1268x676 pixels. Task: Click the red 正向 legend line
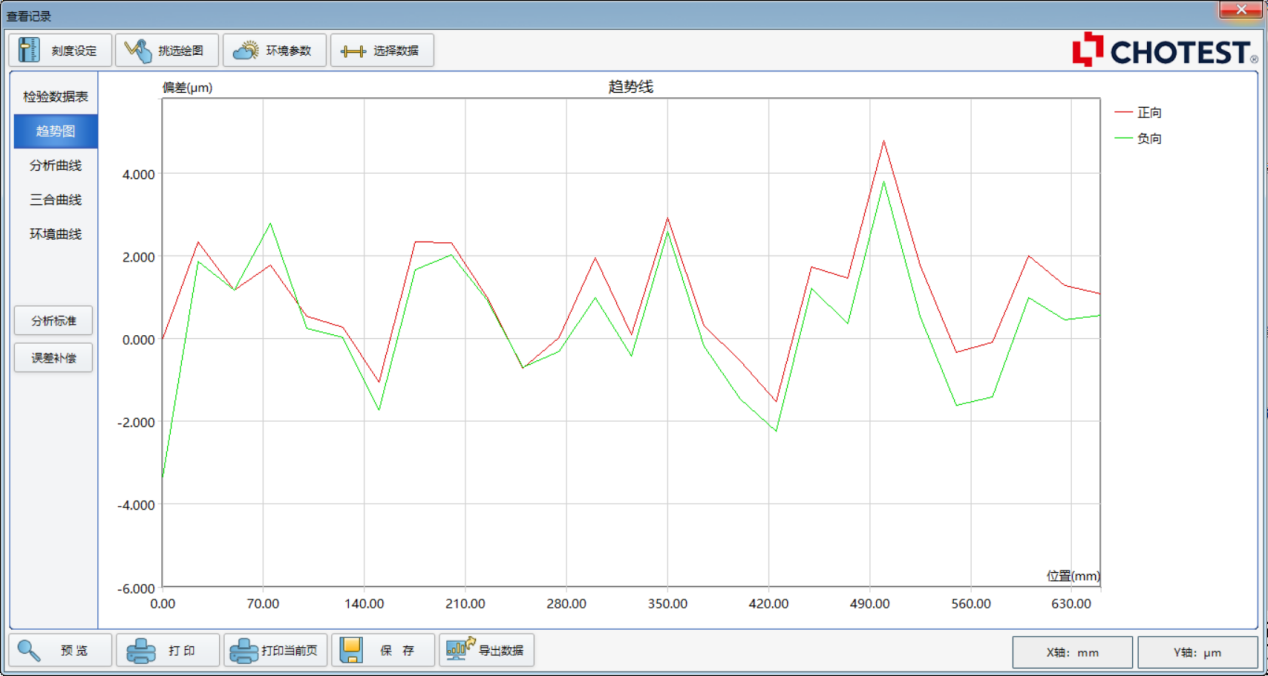[x=1123, y=113]
